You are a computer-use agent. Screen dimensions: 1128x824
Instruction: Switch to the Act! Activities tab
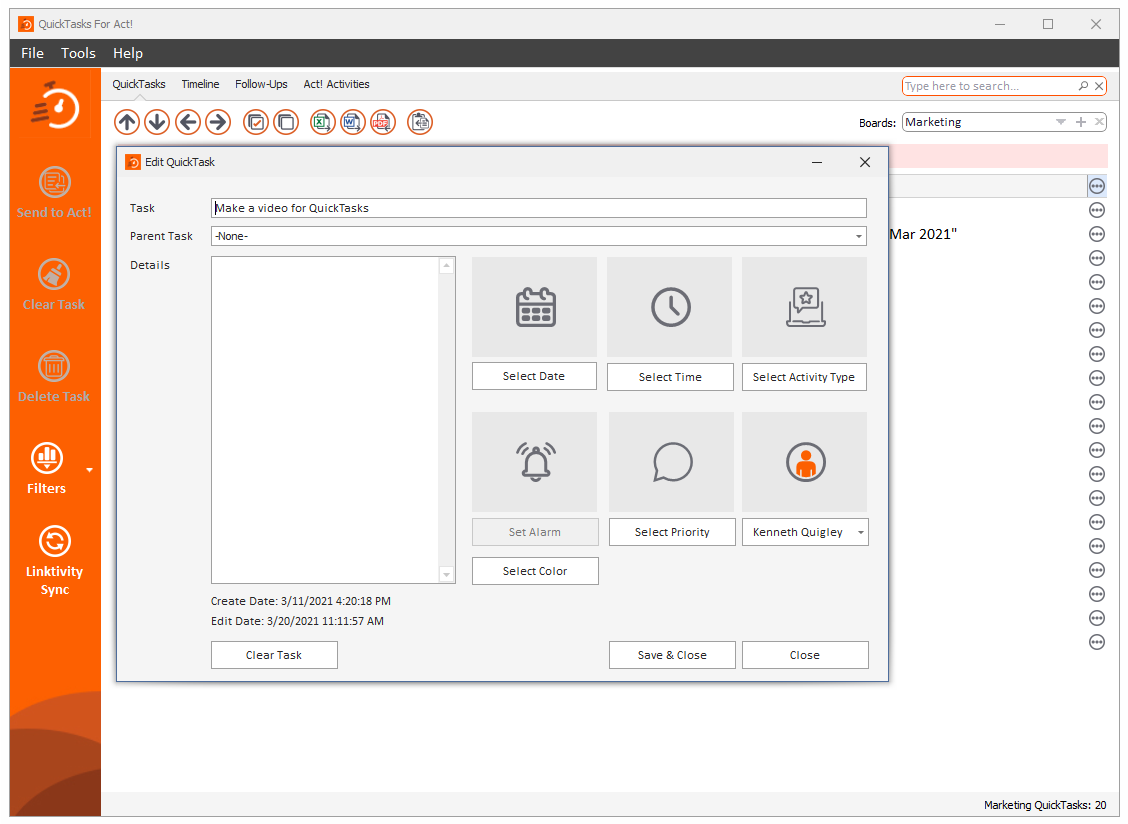tap(336, 84)
